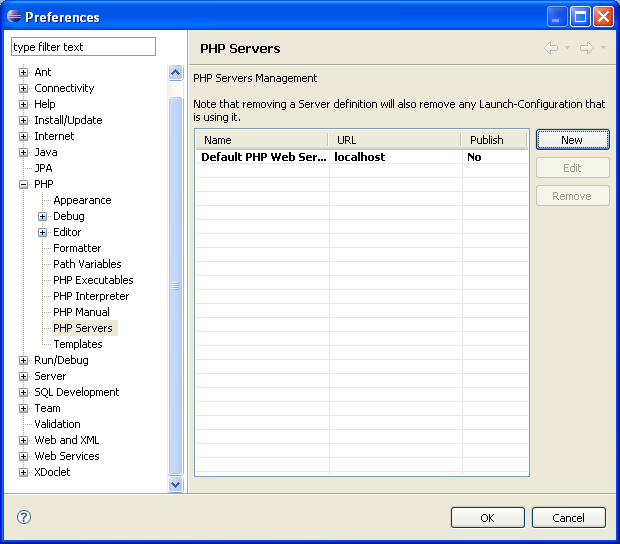
Task: Select the Default PHP Web Server row
Action: coord(263,157)
